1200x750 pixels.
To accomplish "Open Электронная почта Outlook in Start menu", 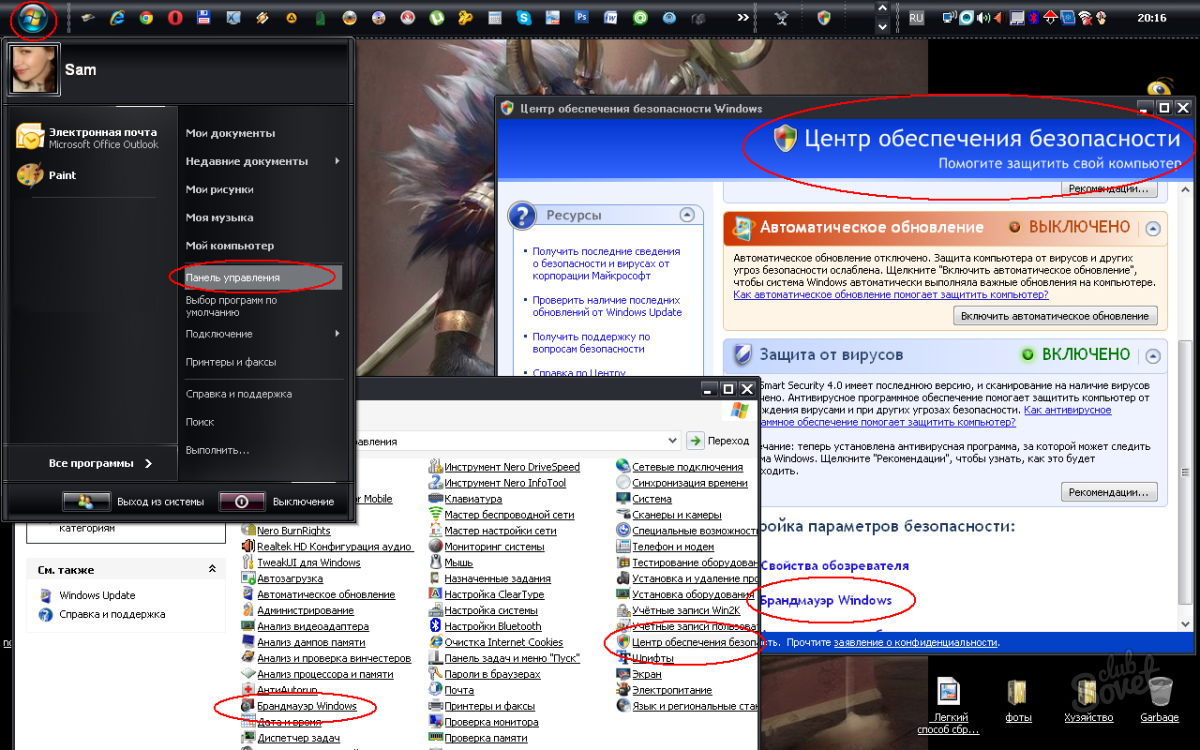I will pos(90,138).
